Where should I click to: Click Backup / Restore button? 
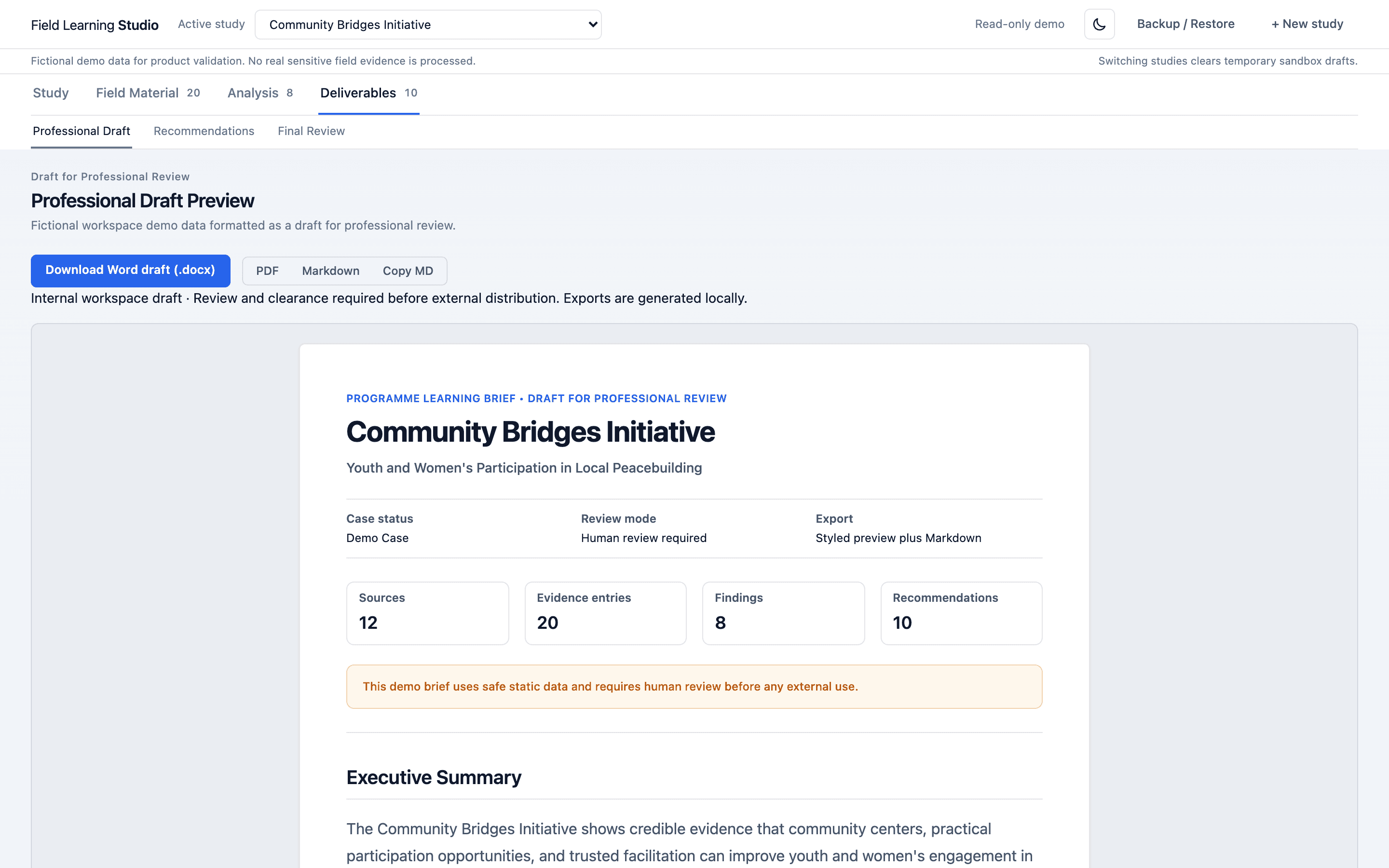[1185, 24]
